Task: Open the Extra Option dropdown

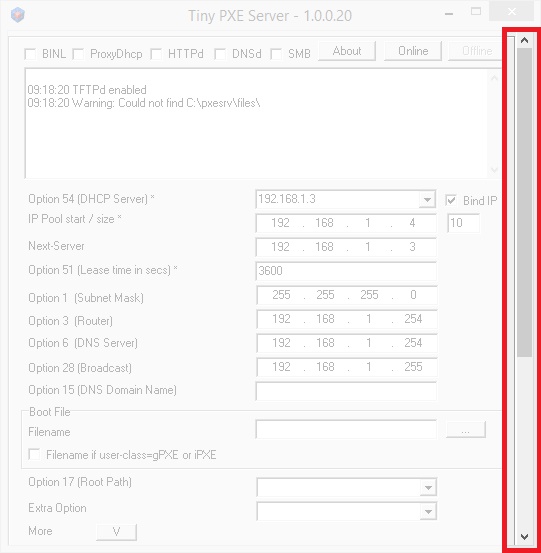Action: click(428, 511)
